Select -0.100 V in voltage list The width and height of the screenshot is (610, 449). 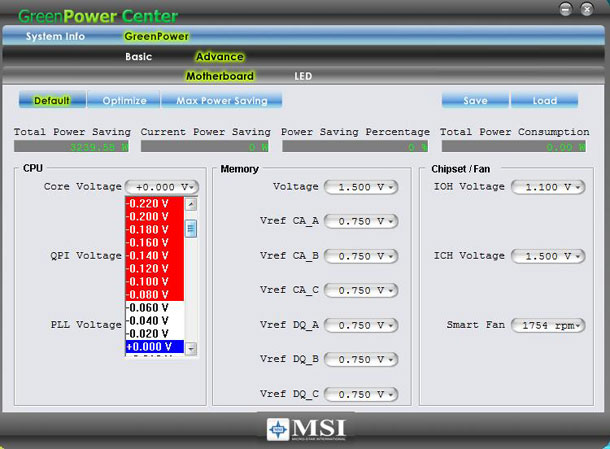click(x=154, y=282)
